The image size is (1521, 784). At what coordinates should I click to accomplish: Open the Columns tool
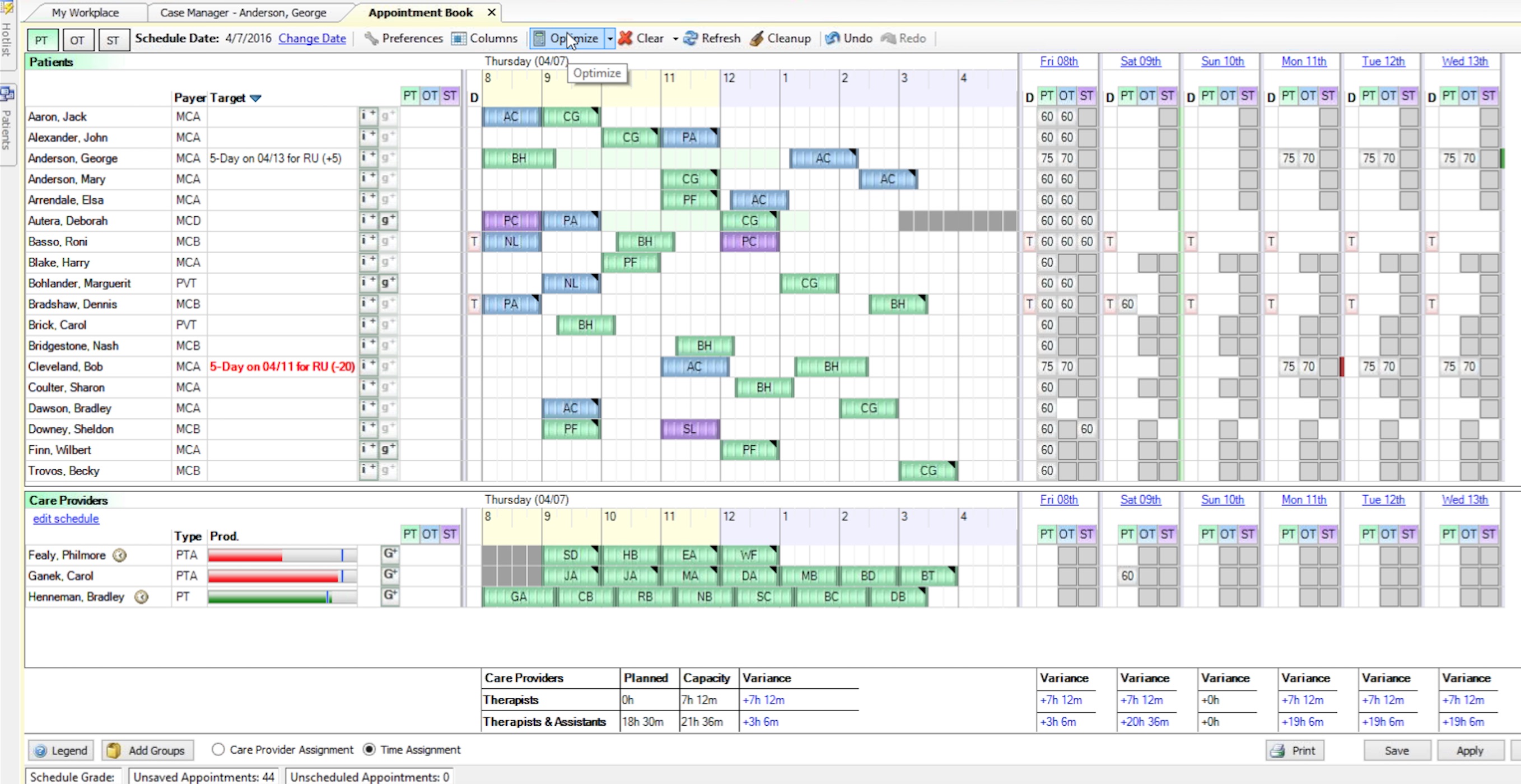click(x=485, y=39)
